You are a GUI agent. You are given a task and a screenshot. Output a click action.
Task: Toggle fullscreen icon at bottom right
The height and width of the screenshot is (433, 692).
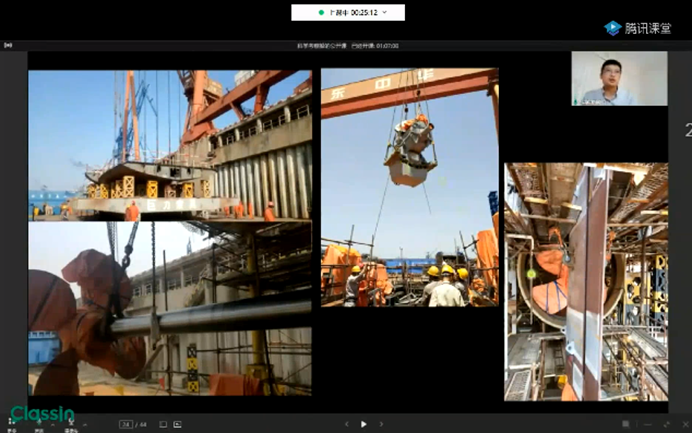[667, 424]
